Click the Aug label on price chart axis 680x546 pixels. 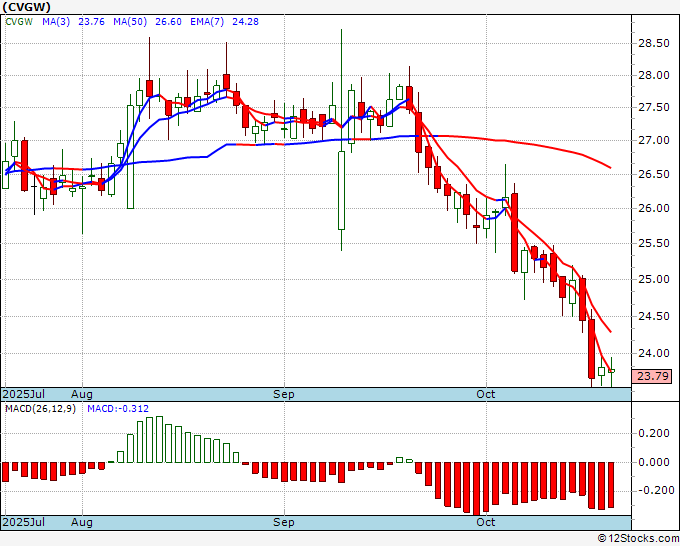tap(82, 394)
